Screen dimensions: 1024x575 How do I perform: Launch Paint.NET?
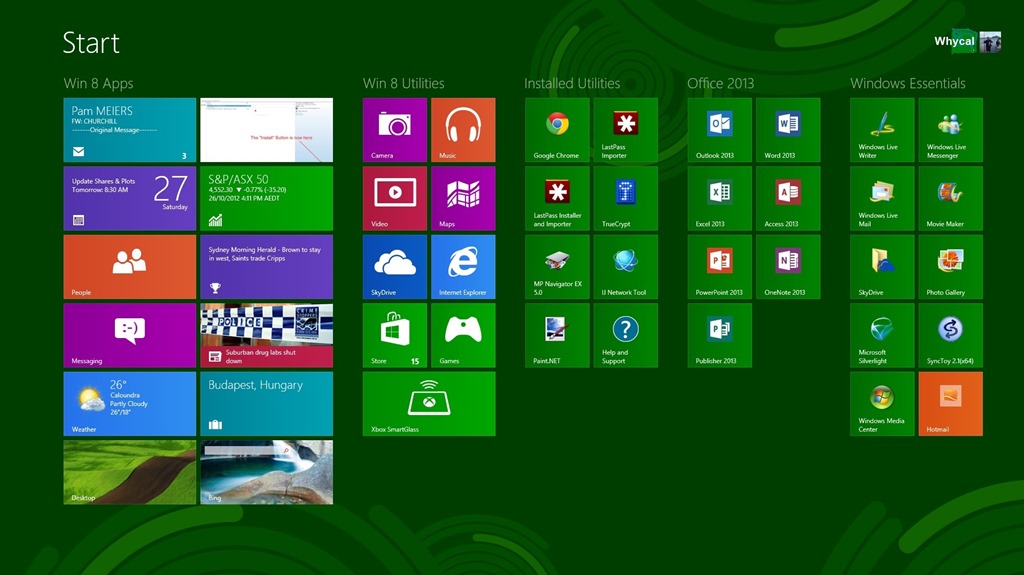click(x=557, y=335)
